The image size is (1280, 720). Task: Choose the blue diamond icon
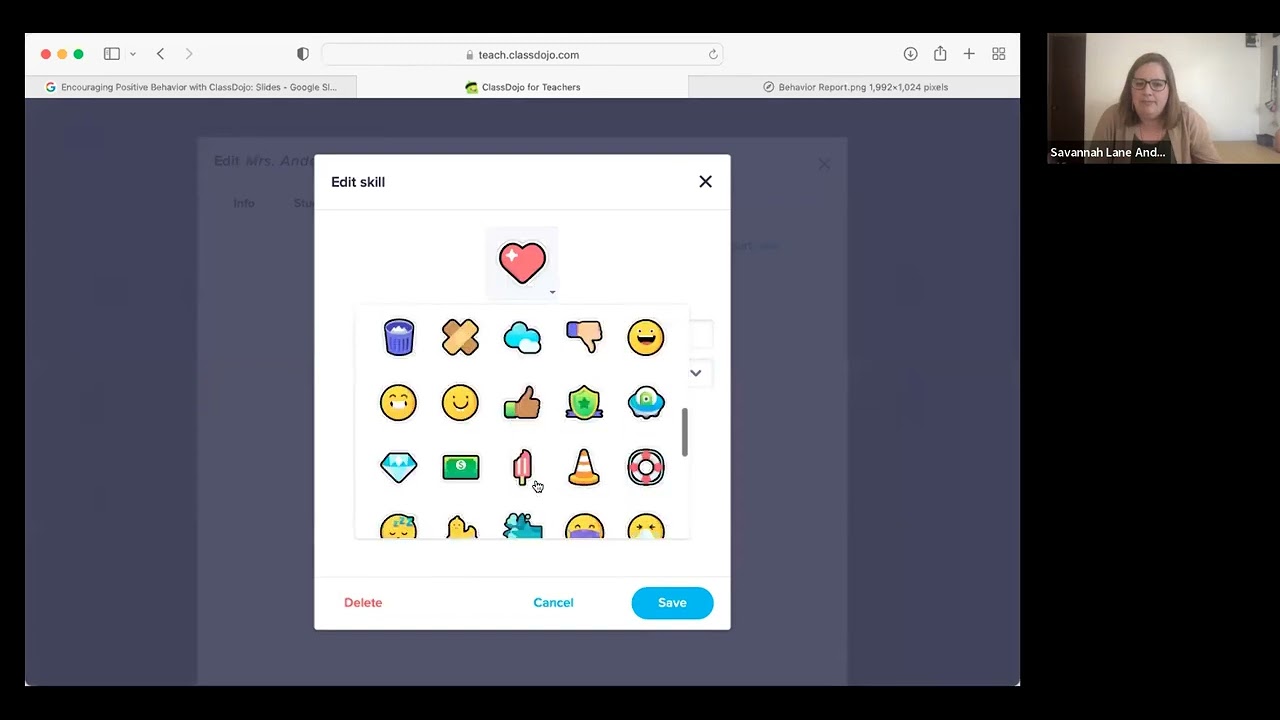point(398,467)
